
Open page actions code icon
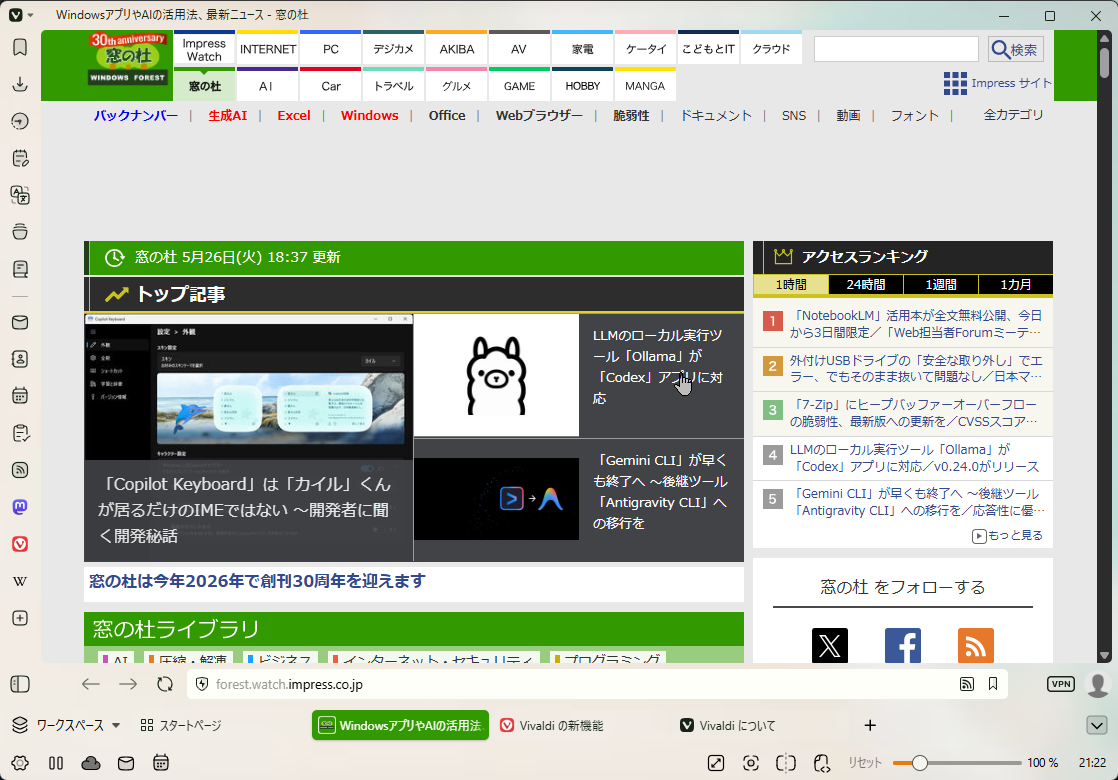[x=821, y=763]
